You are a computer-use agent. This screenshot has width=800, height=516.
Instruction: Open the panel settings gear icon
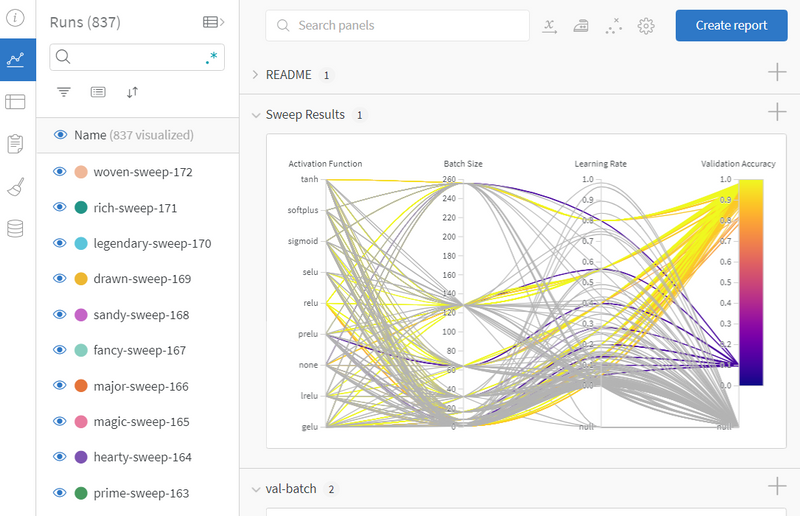(x=646, y=26)
